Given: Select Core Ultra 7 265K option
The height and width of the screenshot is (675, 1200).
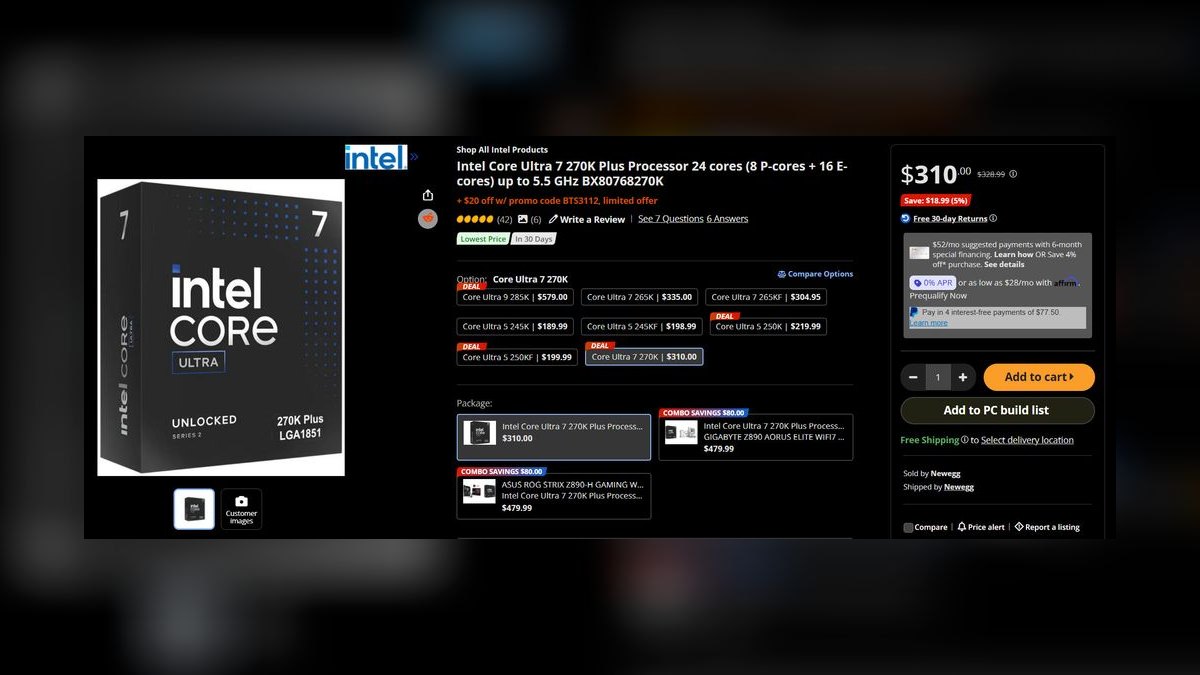Looking at the screenshot, I should click(639, 297).
